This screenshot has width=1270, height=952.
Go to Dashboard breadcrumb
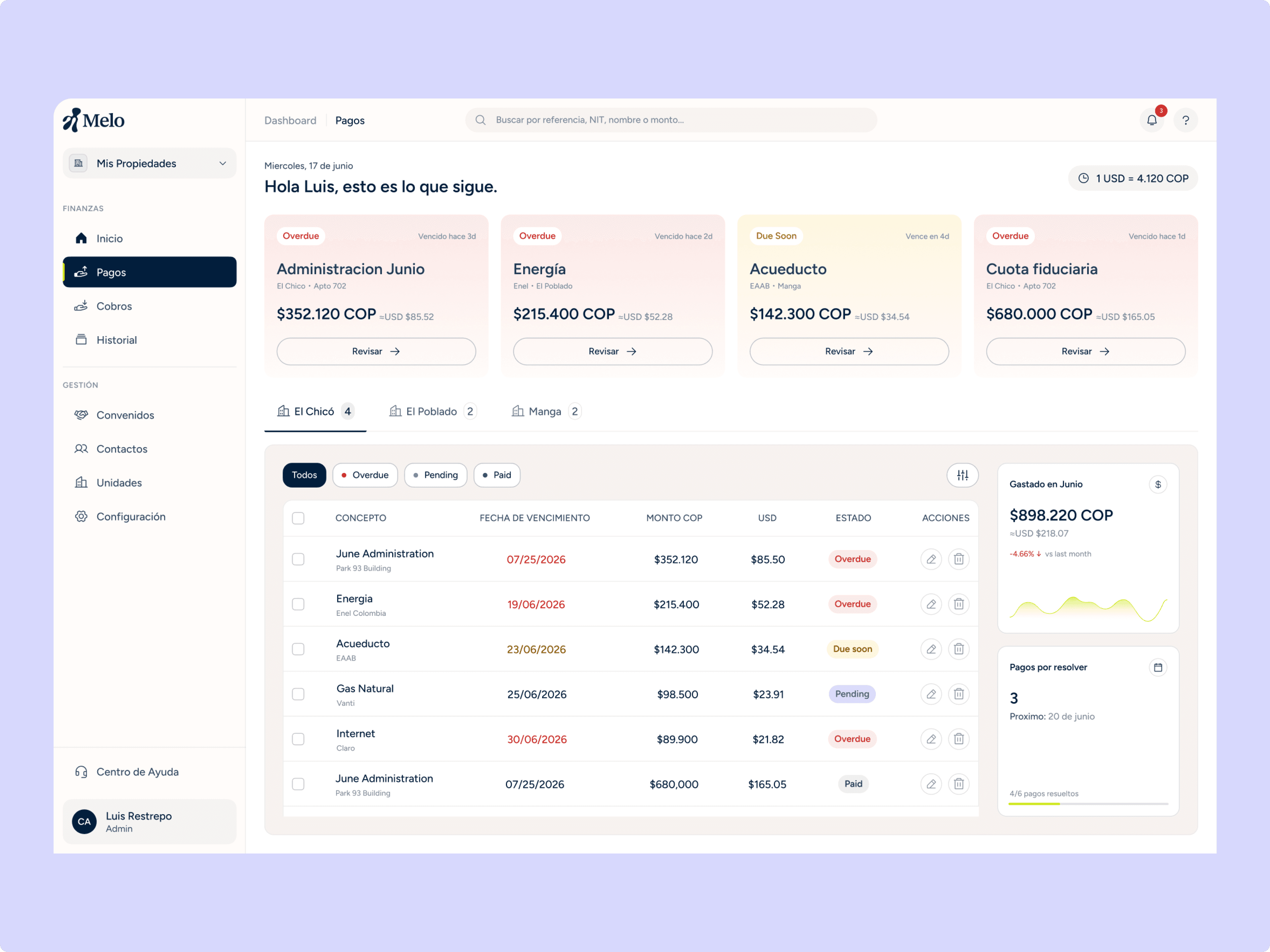(x=290, y=121)
